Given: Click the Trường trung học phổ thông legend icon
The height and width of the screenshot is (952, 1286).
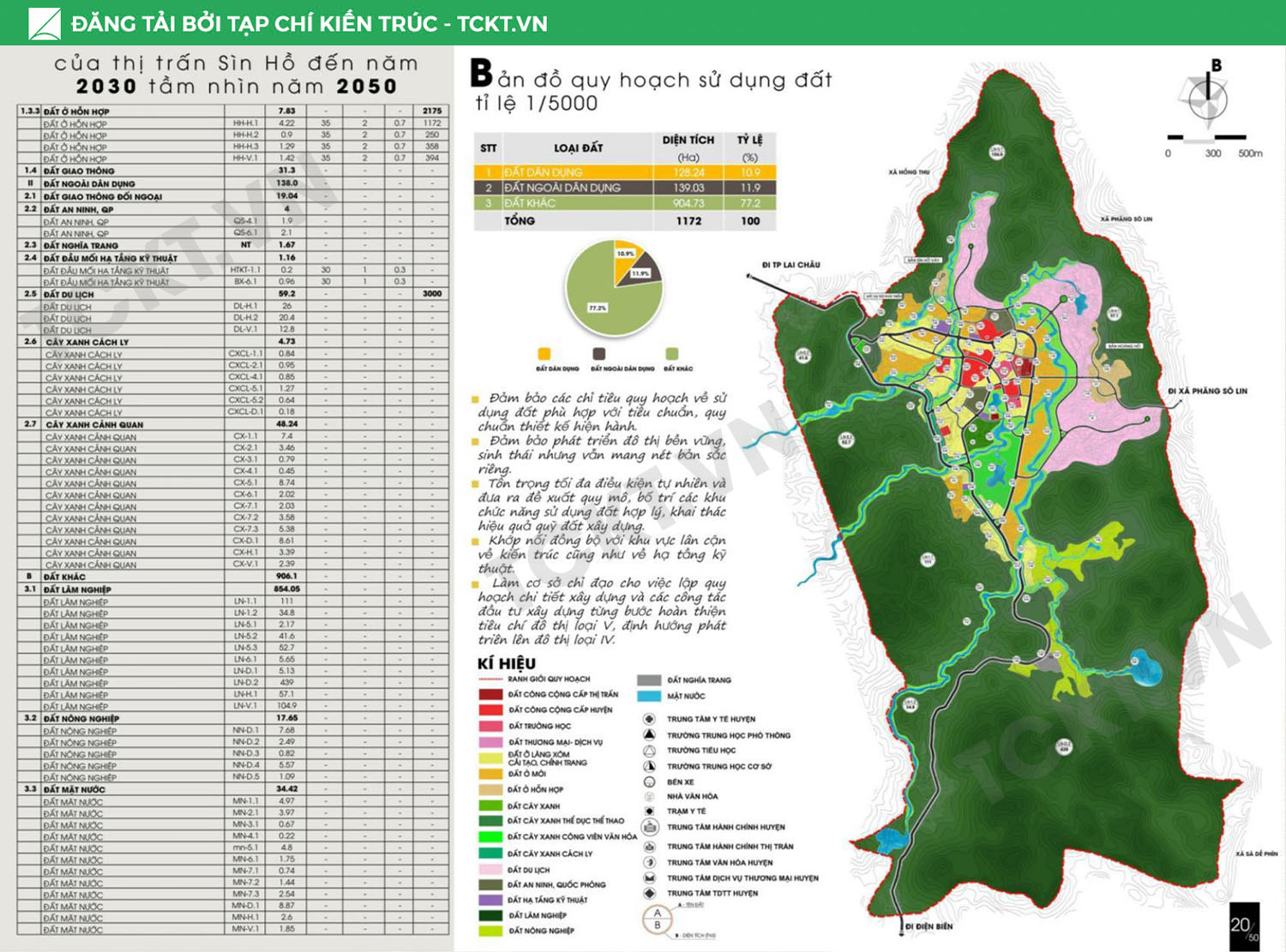Looking at the screenshot, I should click(649, 734).
